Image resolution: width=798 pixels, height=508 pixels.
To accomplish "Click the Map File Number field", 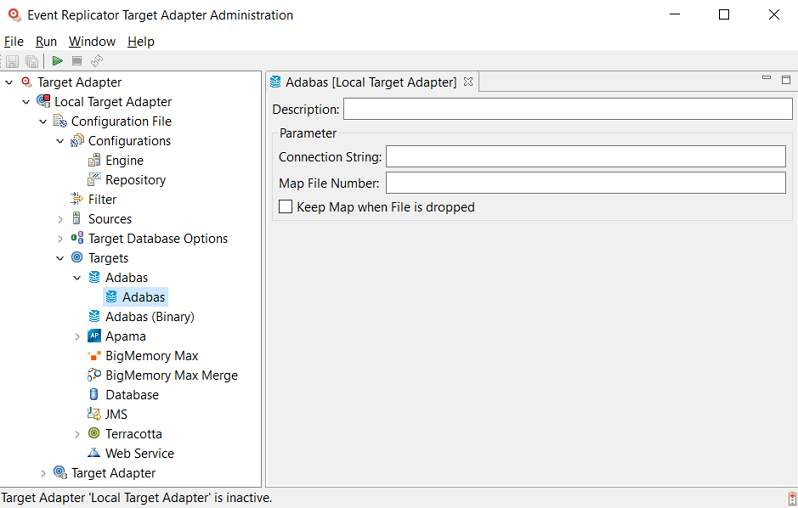I will click(585, 183).
